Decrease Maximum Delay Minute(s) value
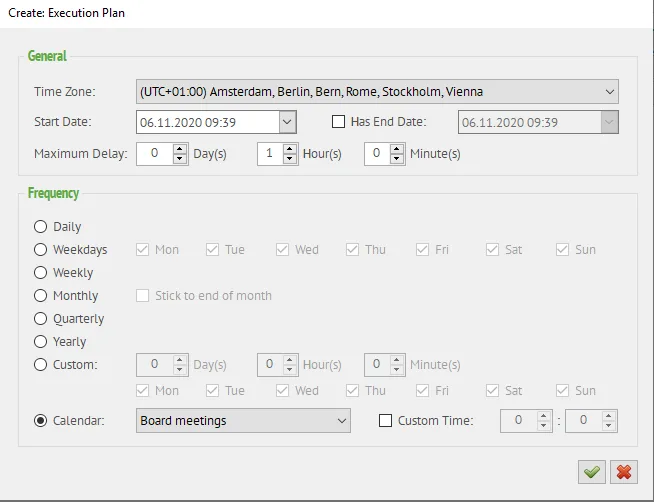 397,159
